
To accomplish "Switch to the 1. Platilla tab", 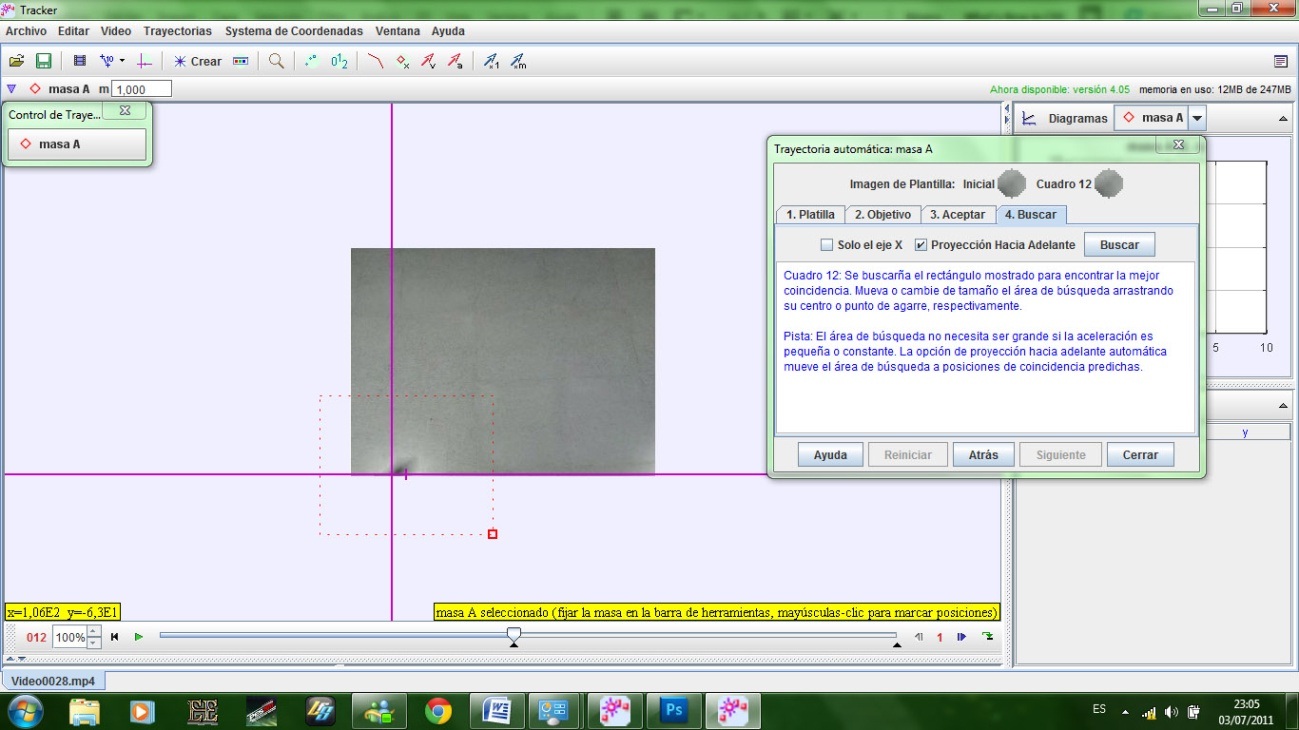I will pos(812,214).
